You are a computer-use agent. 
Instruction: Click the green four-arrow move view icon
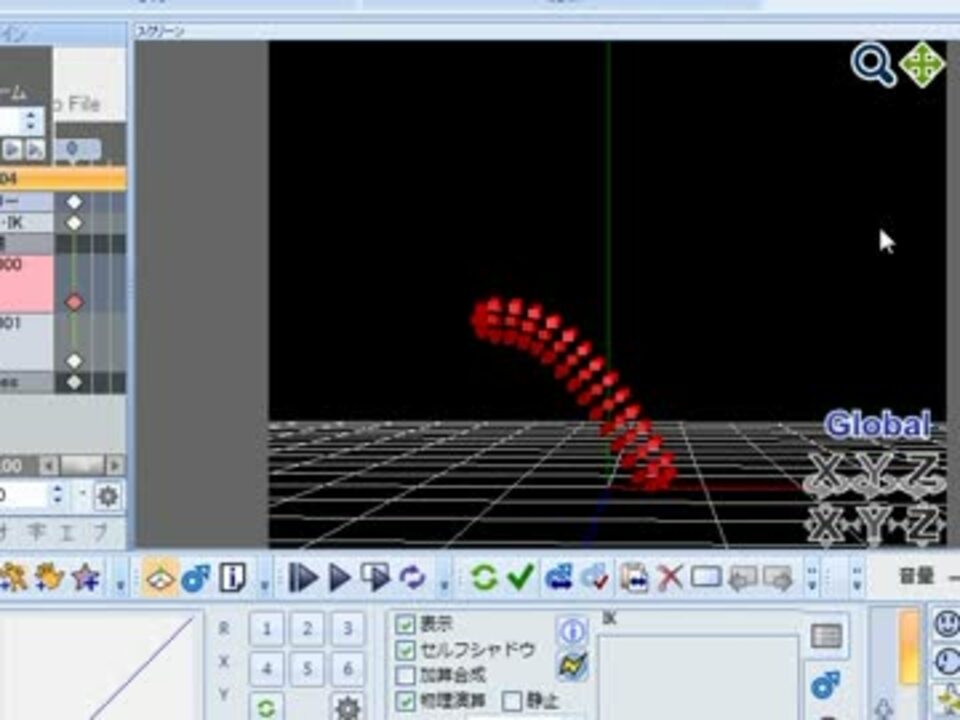pyautogui.click(x=922, y=64)
